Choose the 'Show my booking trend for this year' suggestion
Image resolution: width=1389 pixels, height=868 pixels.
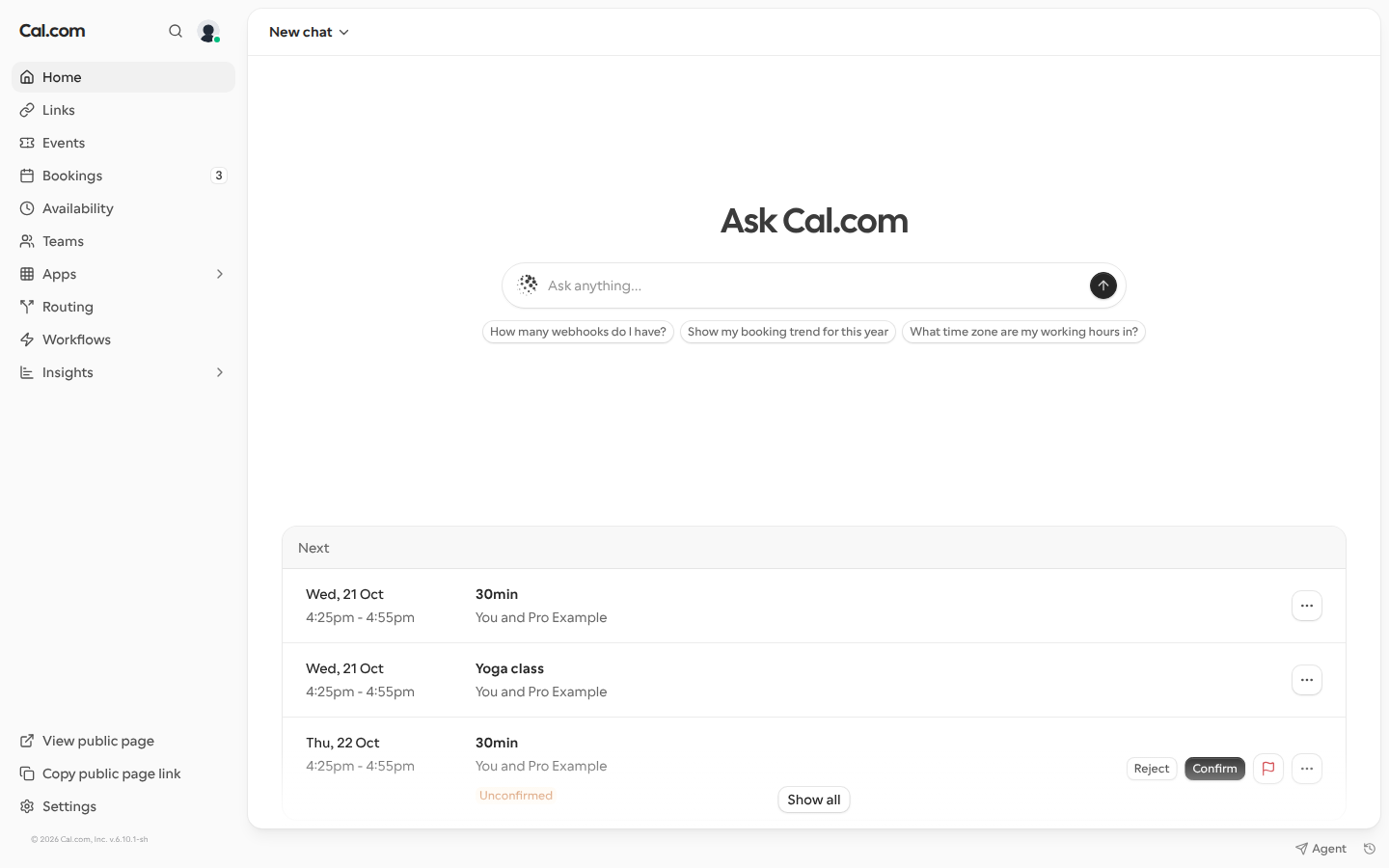tap(788, 332)
